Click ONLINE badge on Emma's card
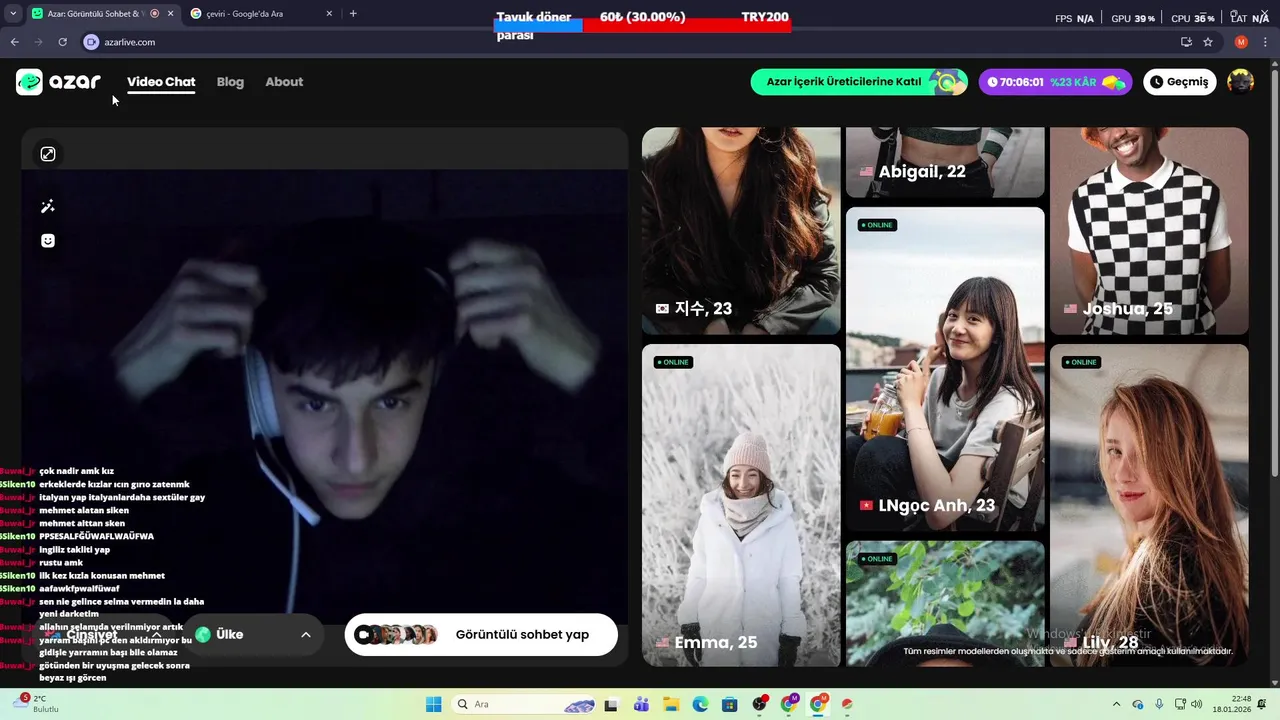Image resolution: width=1280 pixels, height=720 pixels. pyautogui.click(x=673, y=362)
